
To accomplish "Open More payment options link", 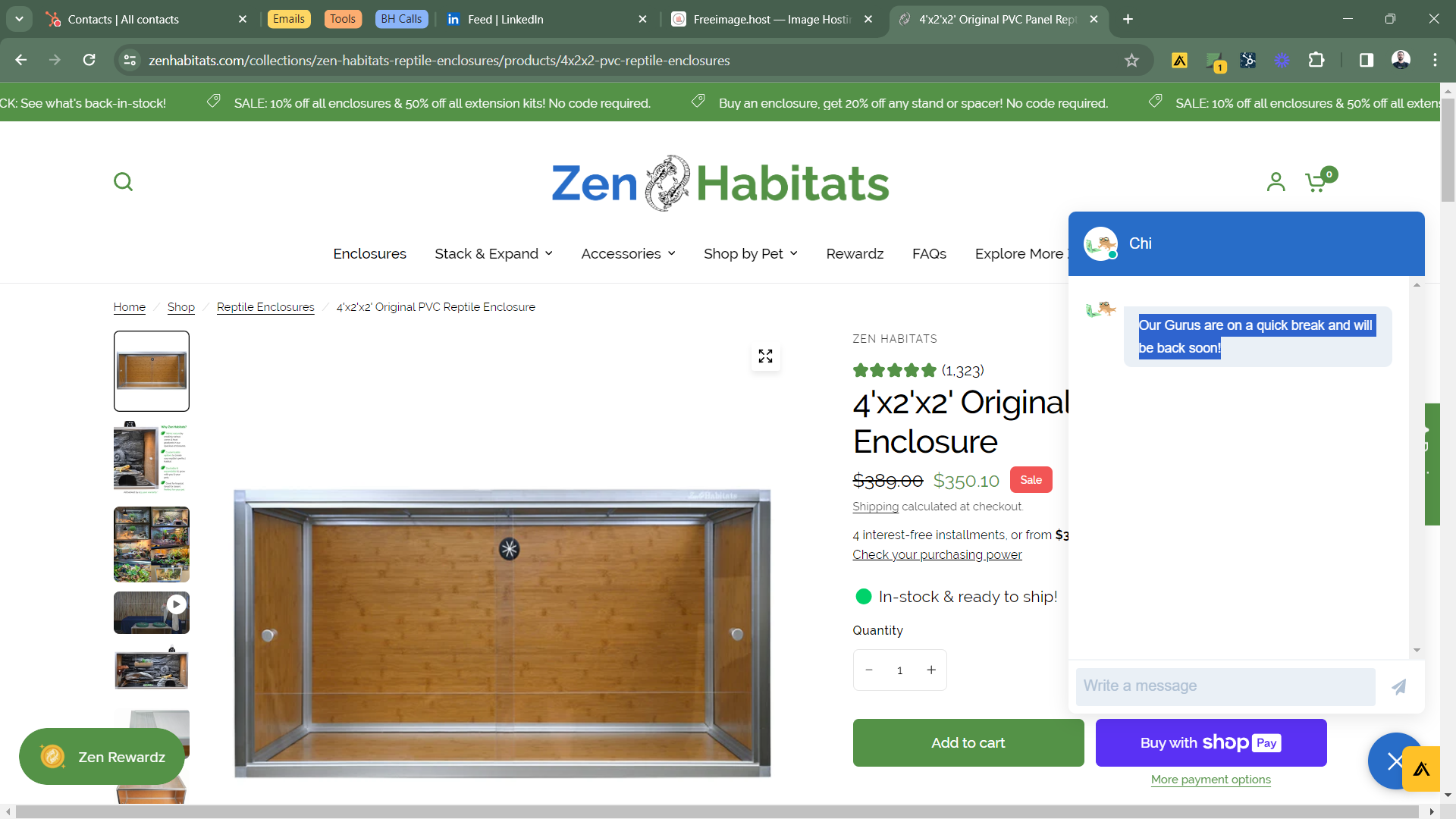I will 1211,780.
